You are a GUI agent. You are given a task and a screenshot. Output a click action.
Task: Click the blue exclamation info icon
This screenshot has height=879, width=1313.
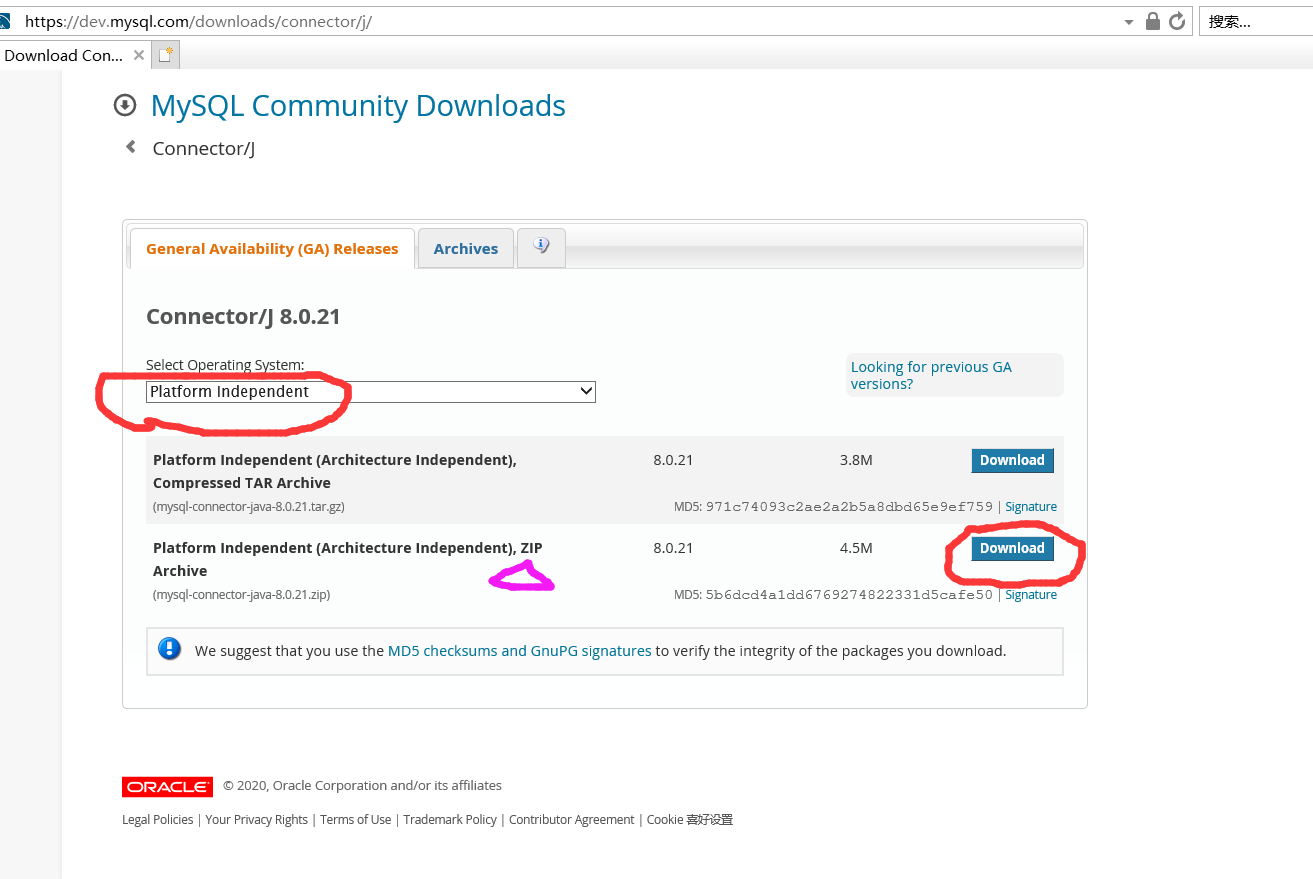coord(170,649)
